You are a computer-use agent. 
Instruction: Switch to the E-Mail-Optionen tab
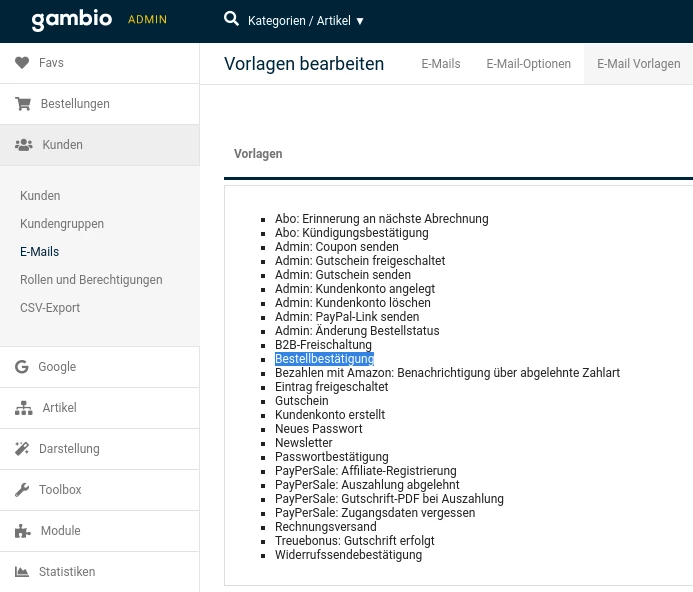tap(528, 64)
